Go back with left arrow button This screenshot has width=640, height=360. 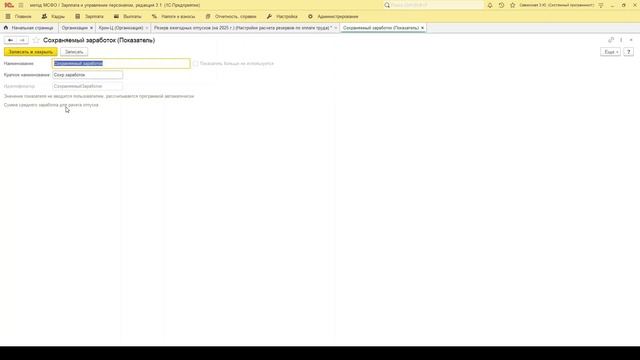tap(10, 40)
